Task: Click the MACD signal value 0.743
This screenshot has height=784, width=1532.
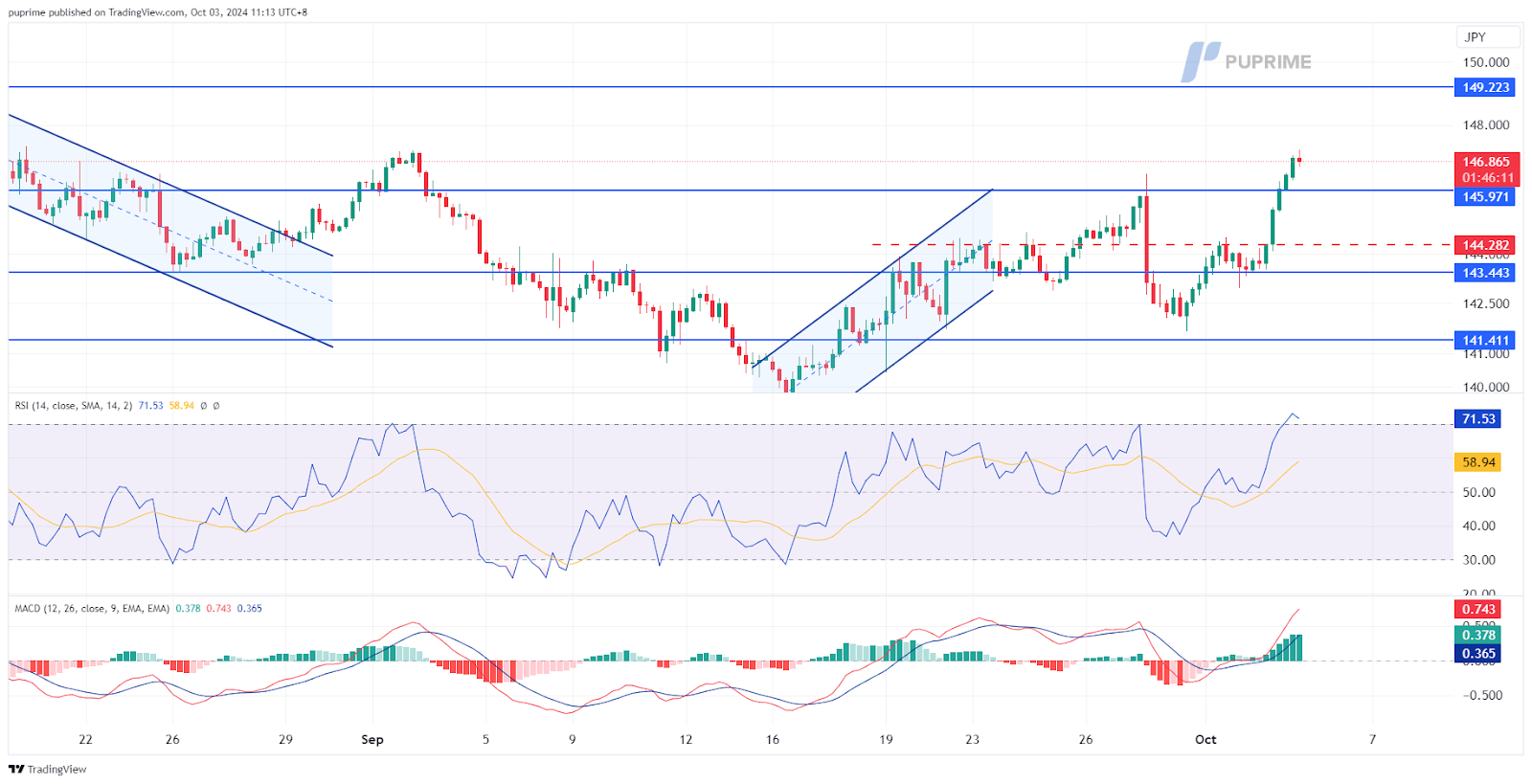Action: point(1478,609)
